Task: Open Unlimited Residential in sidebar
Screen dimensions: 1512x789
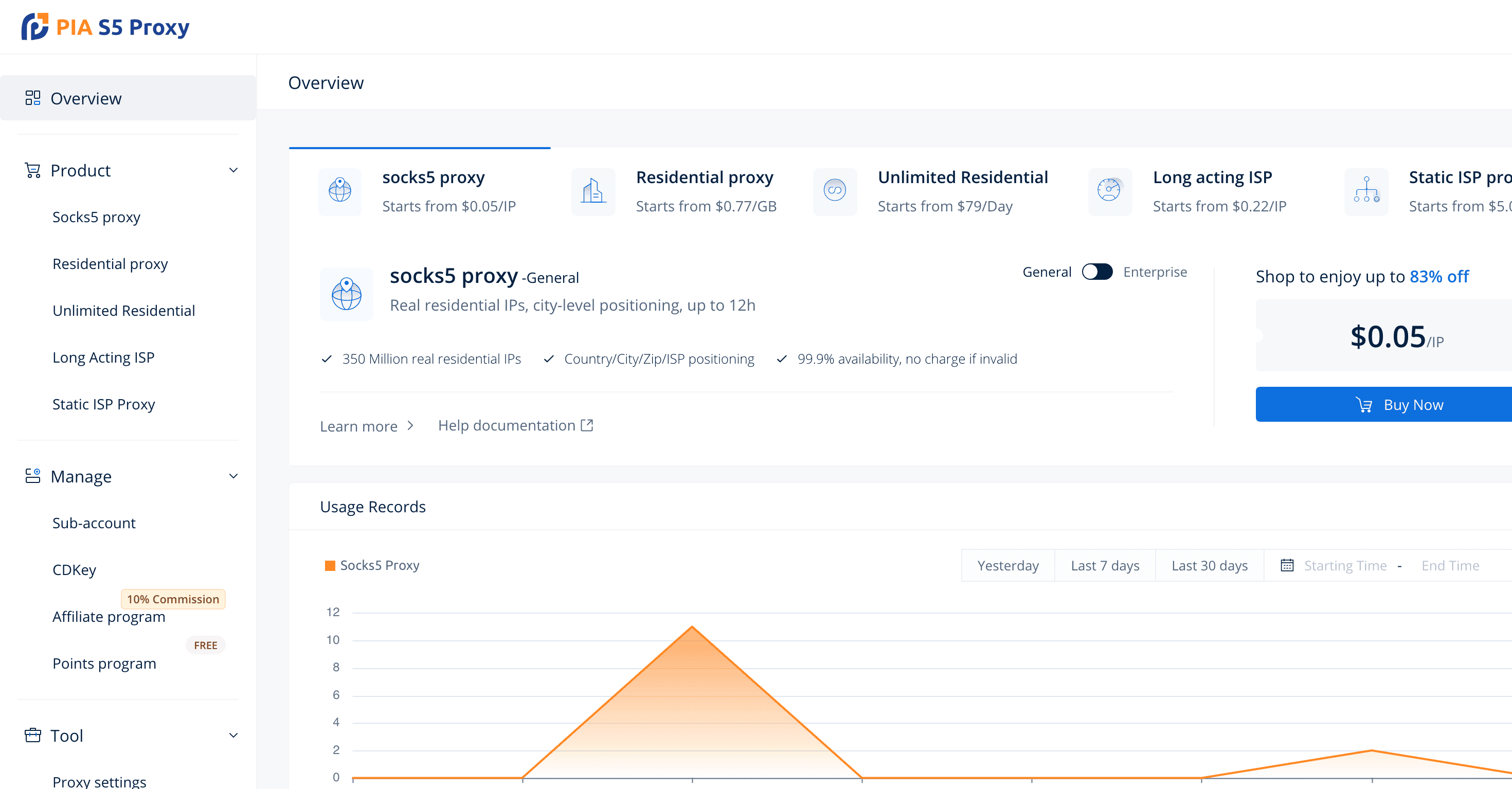Action: [123, 311]
